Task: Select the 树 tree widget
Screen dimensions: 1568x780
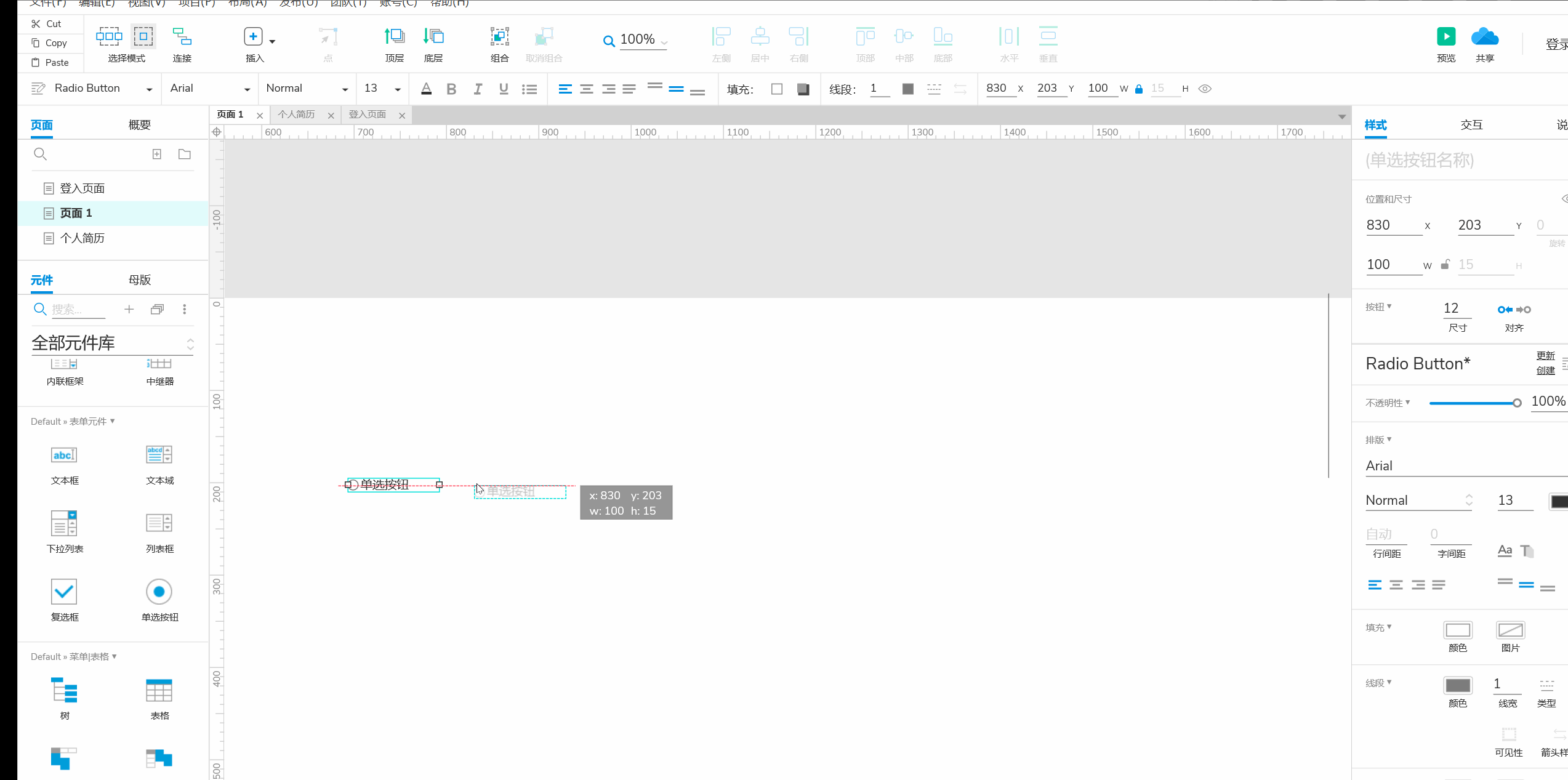Action: click(x=64, y=699)
